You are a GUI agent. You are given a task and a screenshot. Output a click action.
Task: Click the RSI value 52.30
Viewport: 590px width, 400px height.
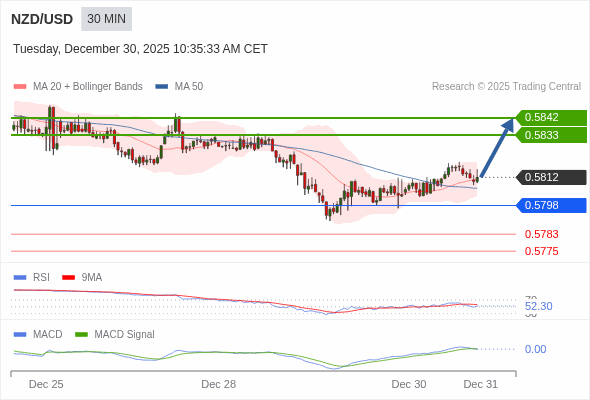(x=538, y=306)
